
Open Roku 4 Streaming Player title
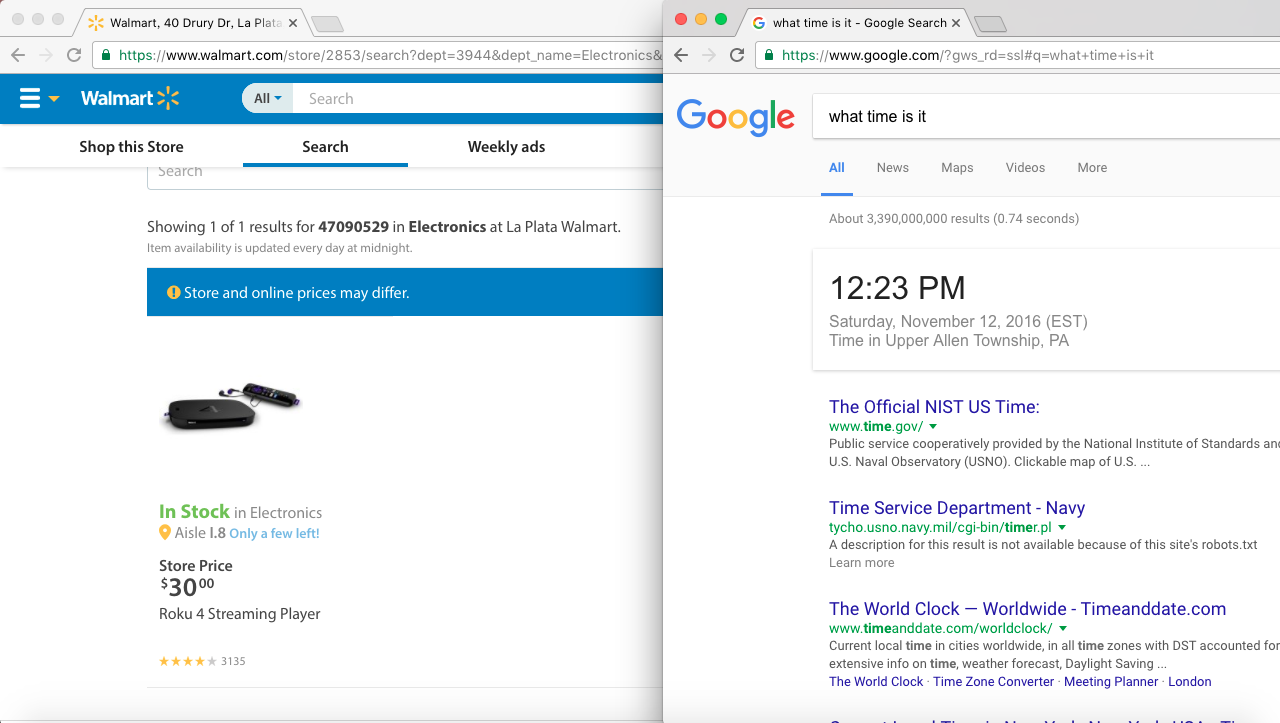tap(240, 614)
